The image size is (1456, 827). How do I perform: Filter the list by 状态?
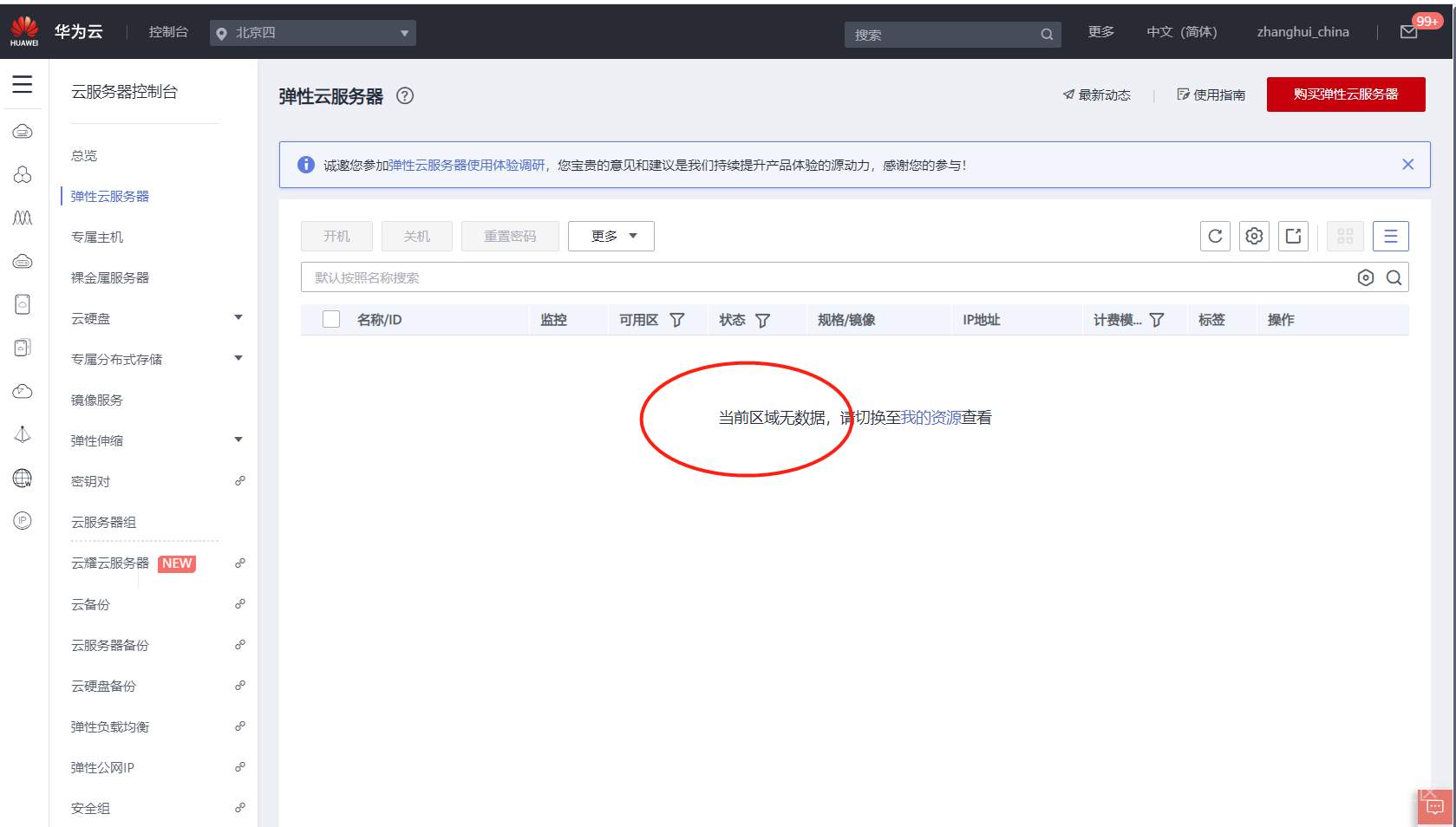pos(763,320)
